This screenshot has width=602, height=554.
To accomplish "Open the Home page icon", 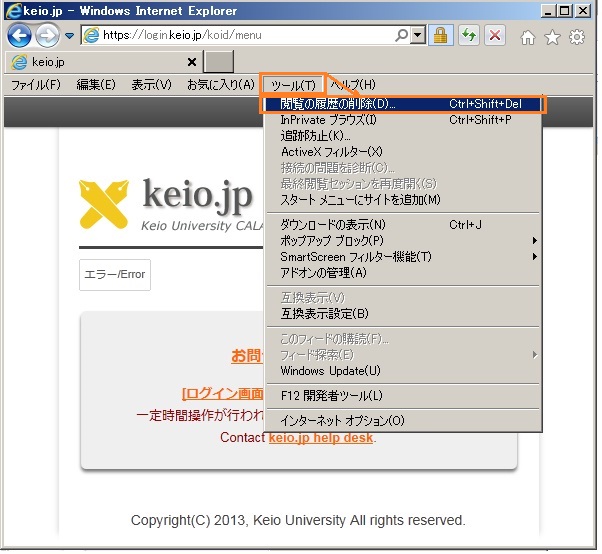I will (528, 37).
